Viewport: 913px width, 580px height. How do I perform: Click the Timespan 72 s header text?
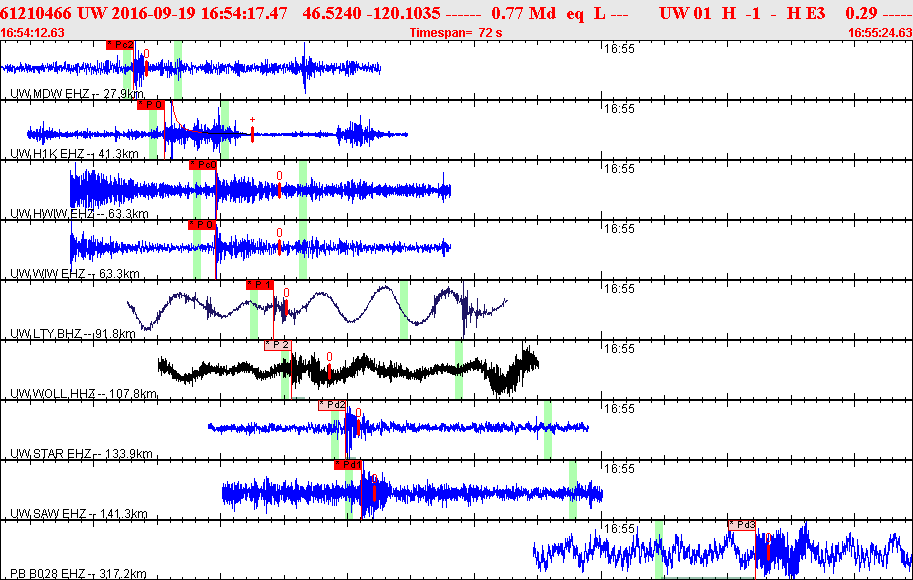pyautogui.click(x=456, y=33)
